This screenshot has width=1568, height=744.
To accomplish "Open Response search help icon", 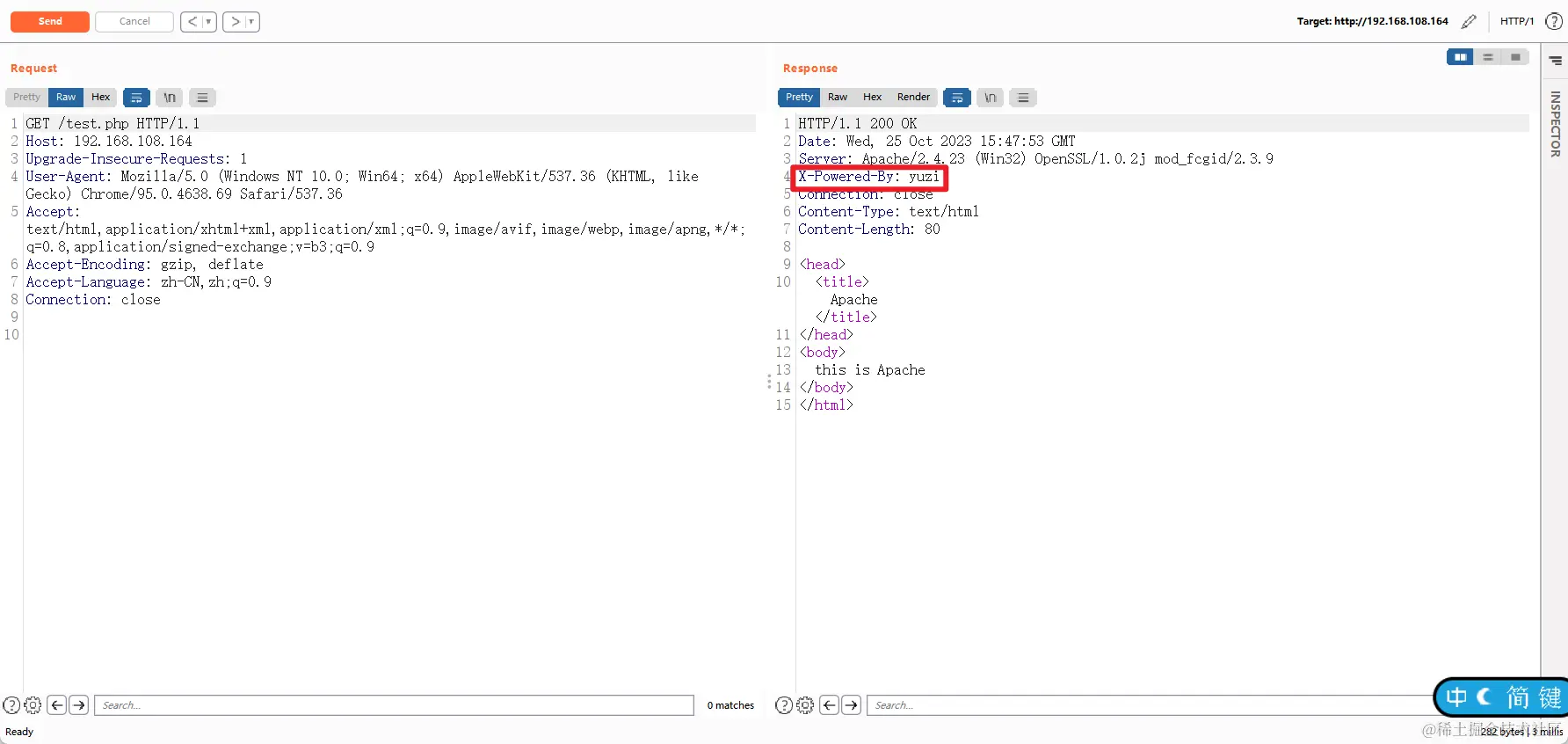I will pos(784,705).
